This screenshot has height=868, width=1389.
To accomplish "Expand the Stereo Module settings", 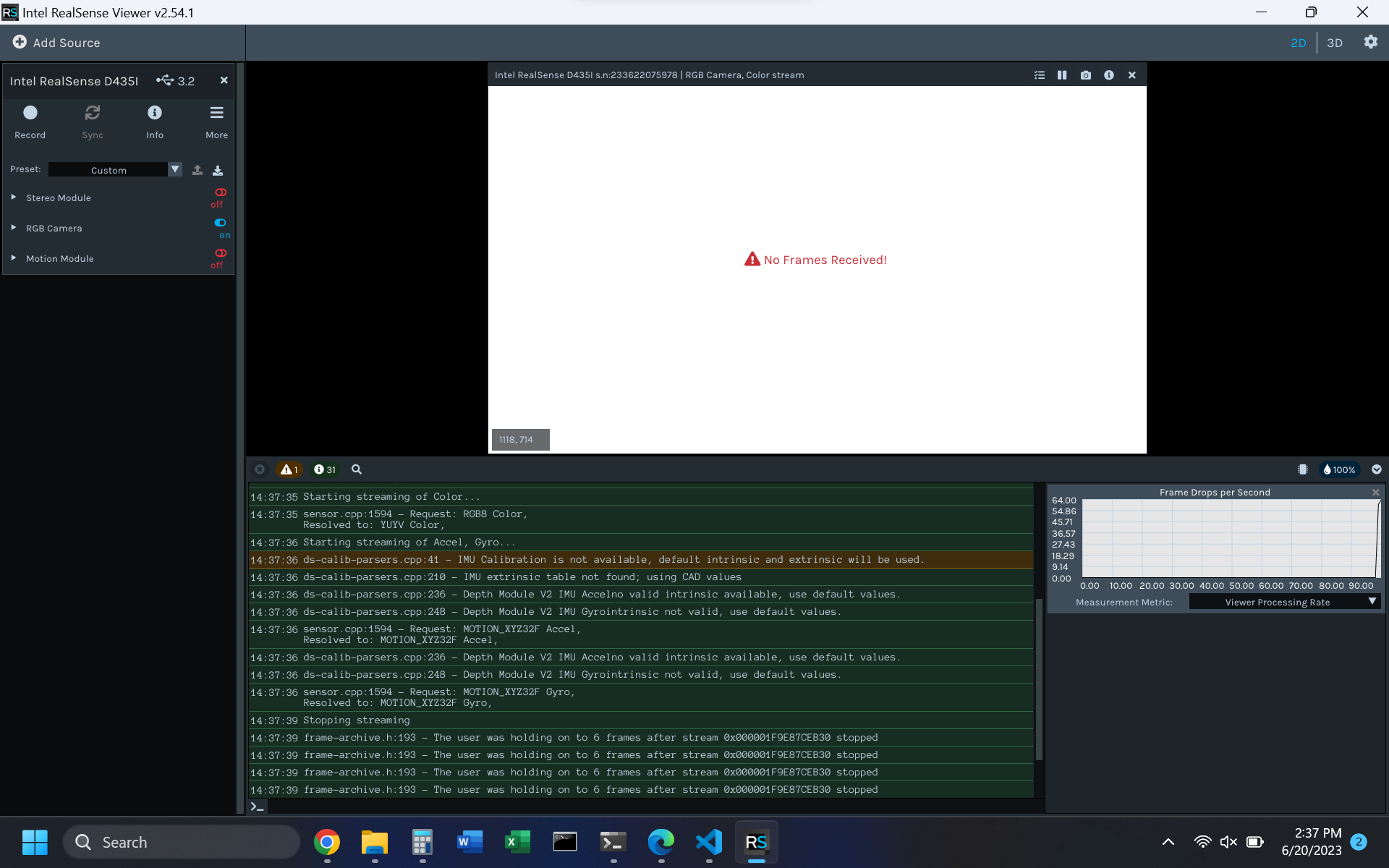I will [13, 197].
